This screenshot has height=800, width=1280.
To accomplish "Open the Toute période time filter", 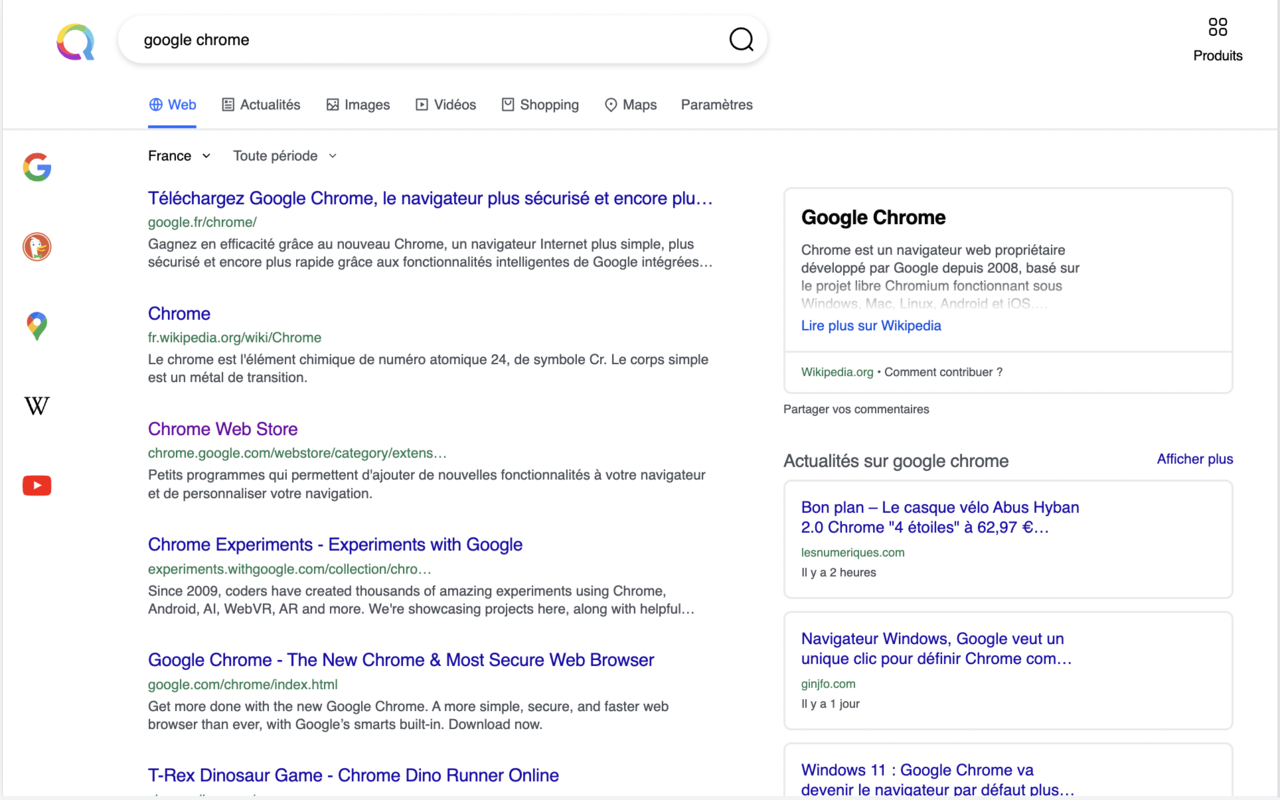I will coord(285,156).
